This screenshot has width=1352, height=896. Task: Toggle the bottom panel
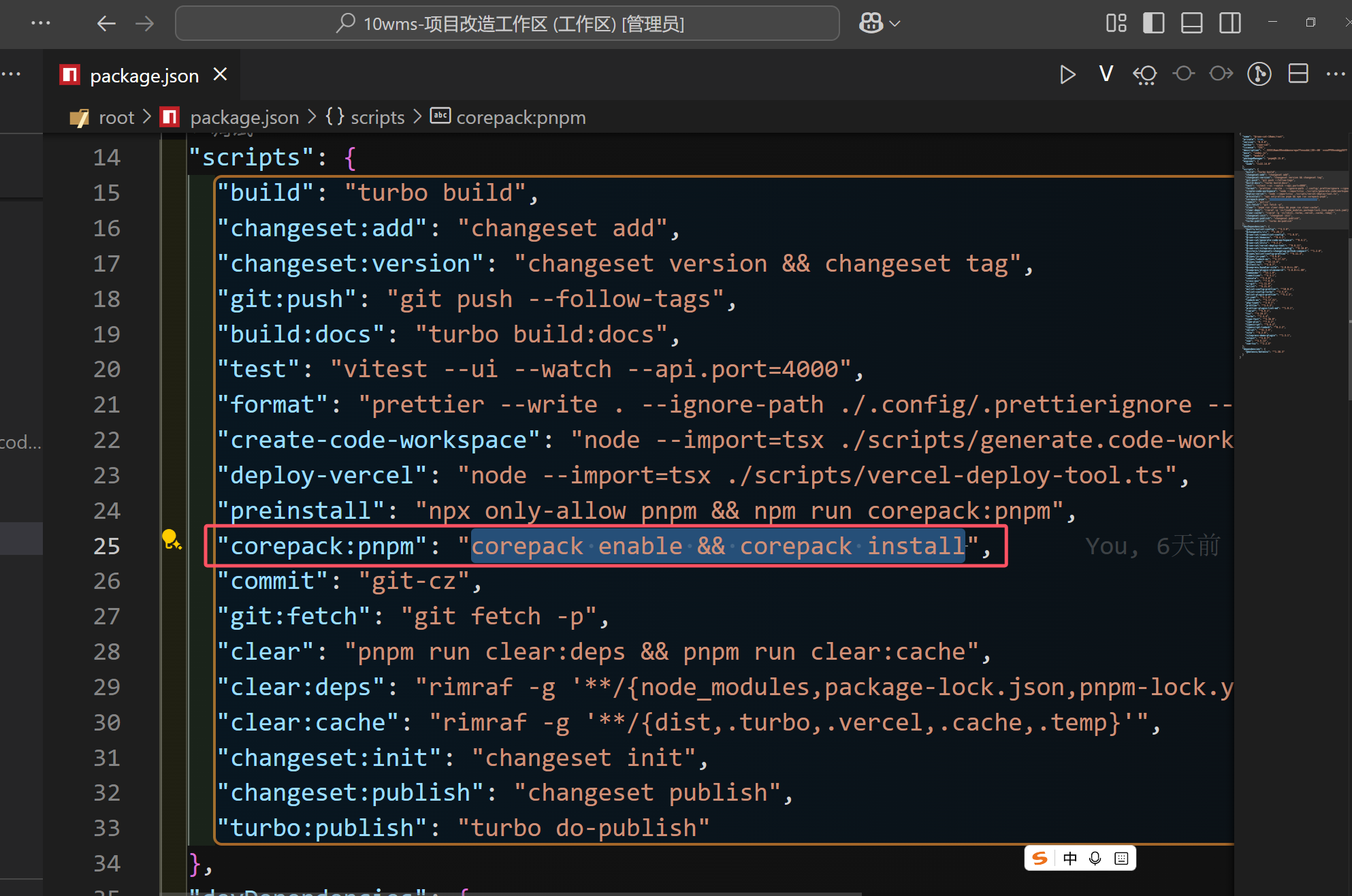coord(1191,23)
